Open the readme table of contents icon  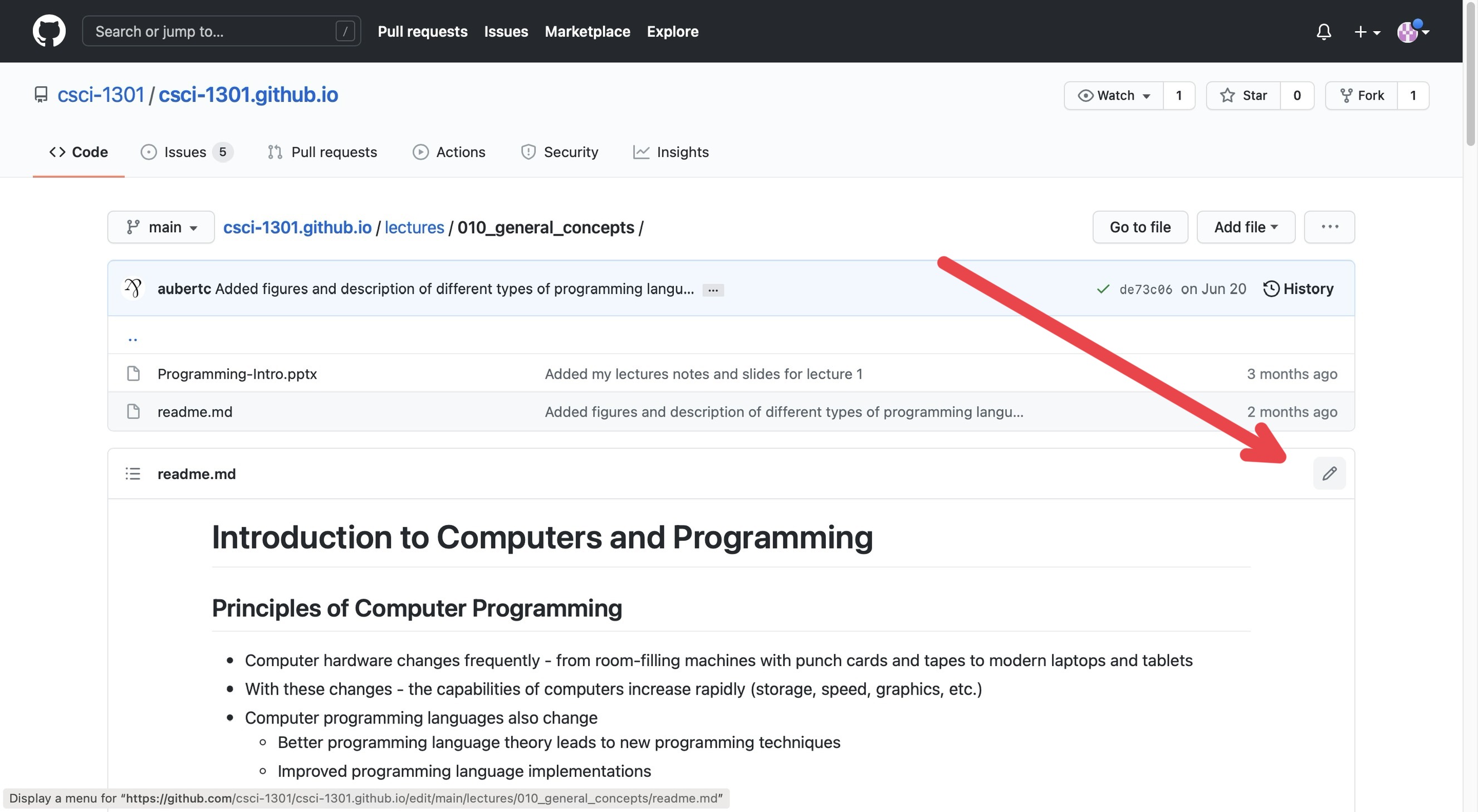(x=133, y=473)
